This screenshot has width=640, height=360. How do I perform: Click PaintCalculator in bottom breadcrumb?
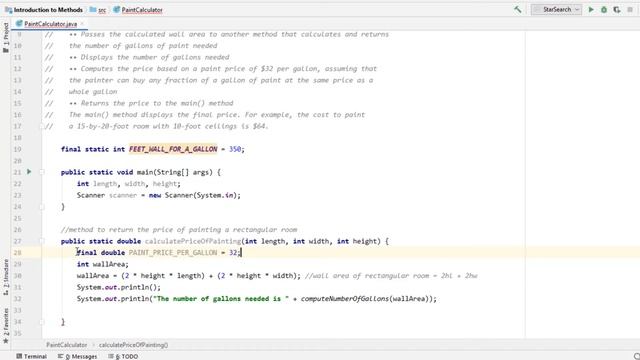point(67,345)
